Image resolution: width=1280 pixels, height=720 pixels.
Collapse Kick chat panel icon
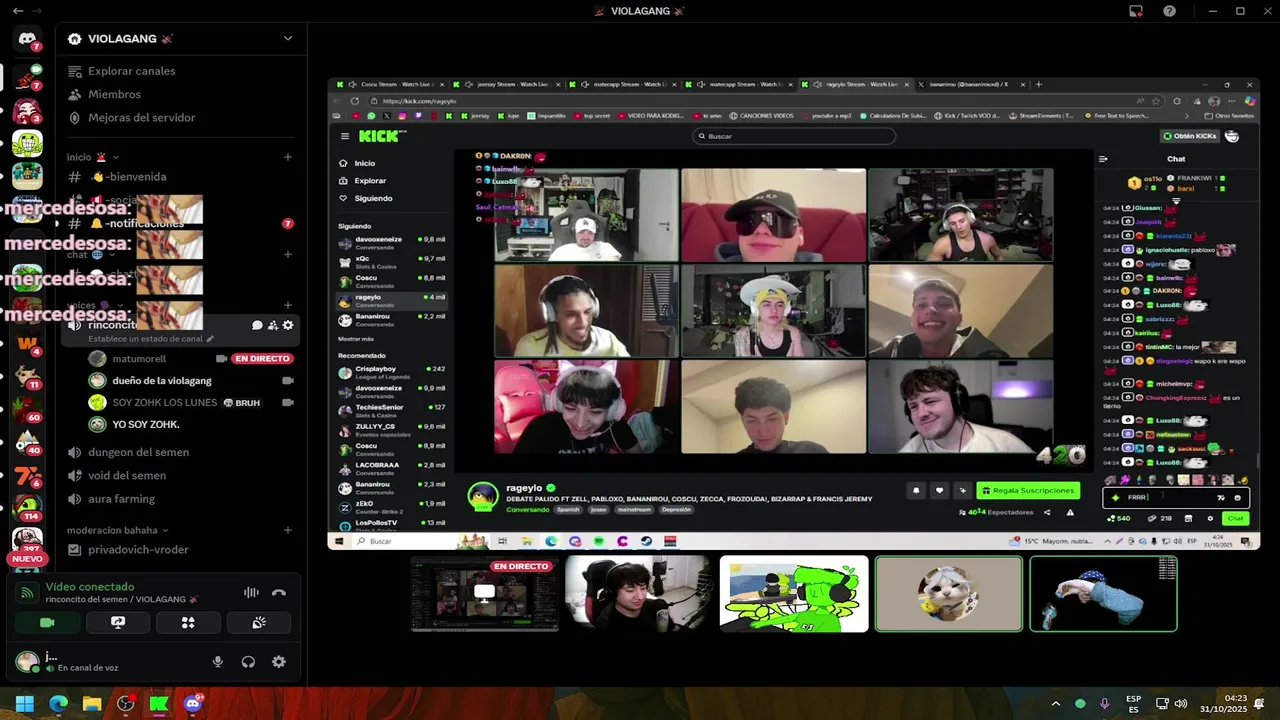(1103, 159)
